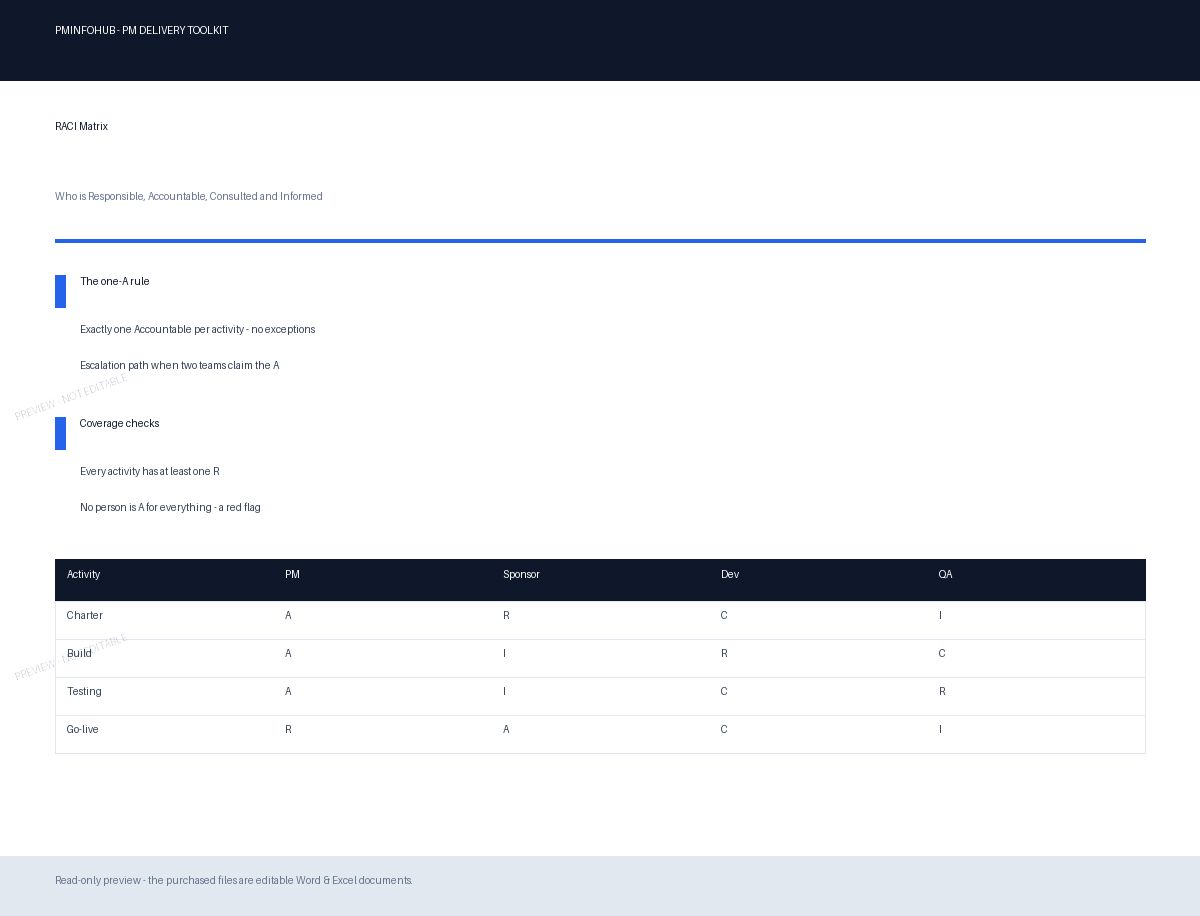Click the "Charter" activity cell
The image size is (1200, 916).
[x=85, y=616]
